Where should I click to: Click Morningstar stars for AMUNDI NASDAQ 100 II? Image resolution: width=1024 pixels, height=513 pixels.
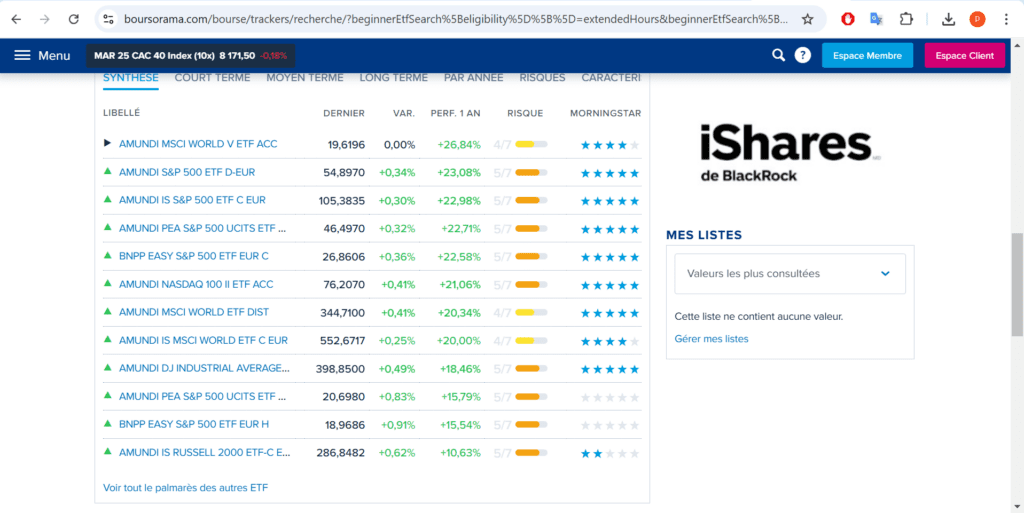click(610, 285)
